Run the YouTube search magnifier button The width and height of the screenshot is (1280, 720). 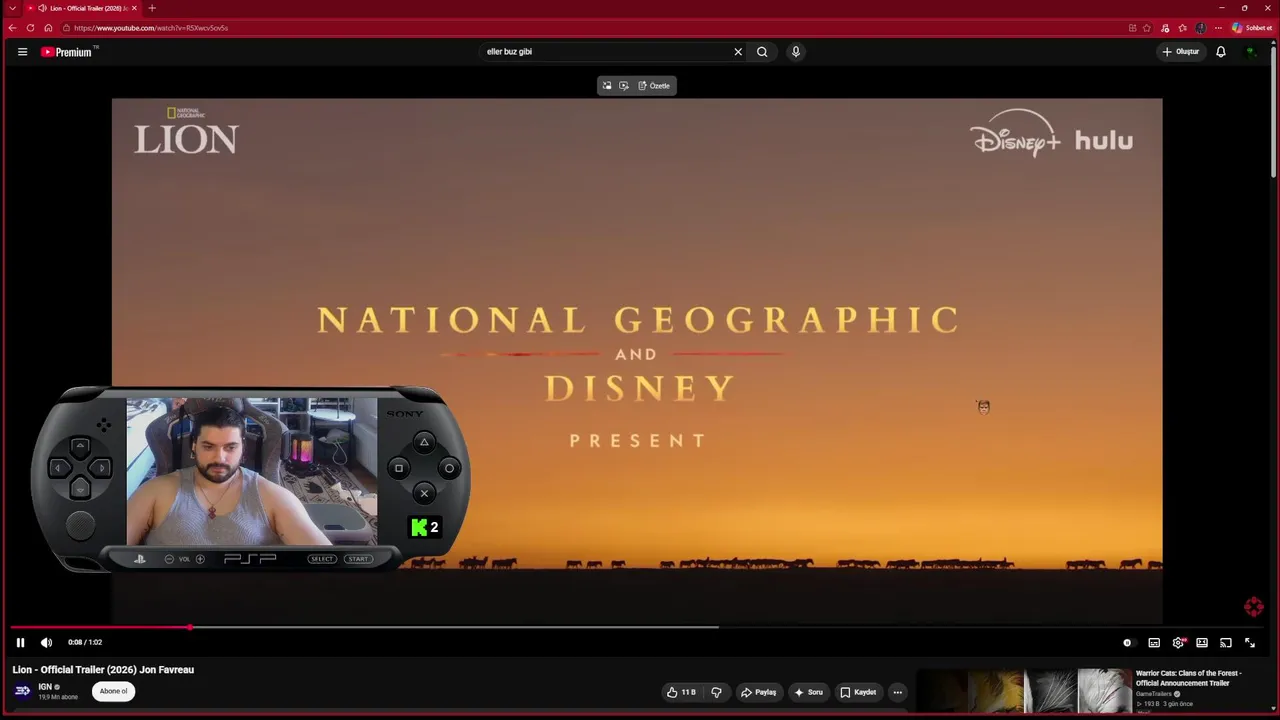click(x=762, y=52)
